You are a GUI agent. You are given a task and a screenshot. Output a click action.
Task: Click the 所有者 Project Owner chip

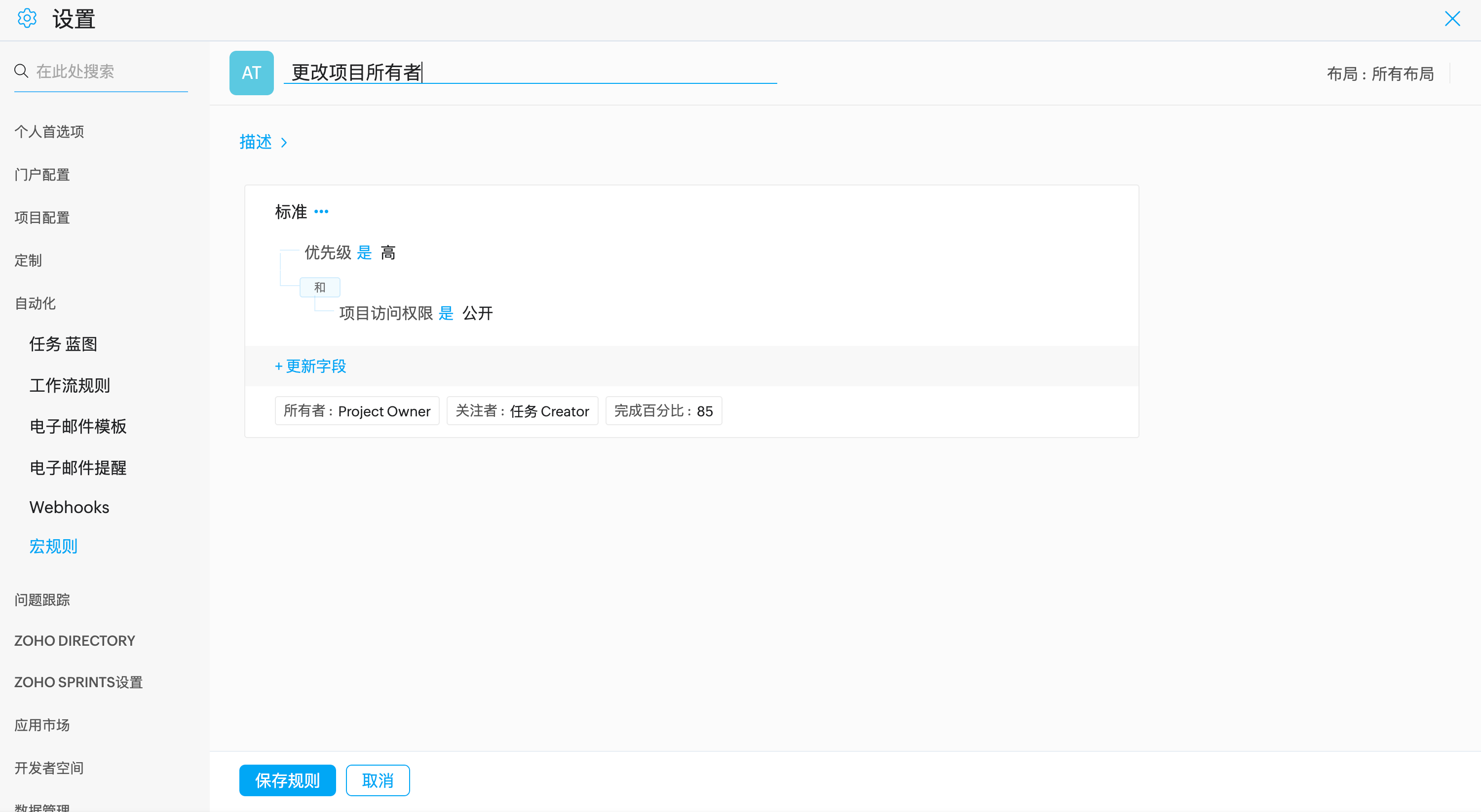click(356, 411)
